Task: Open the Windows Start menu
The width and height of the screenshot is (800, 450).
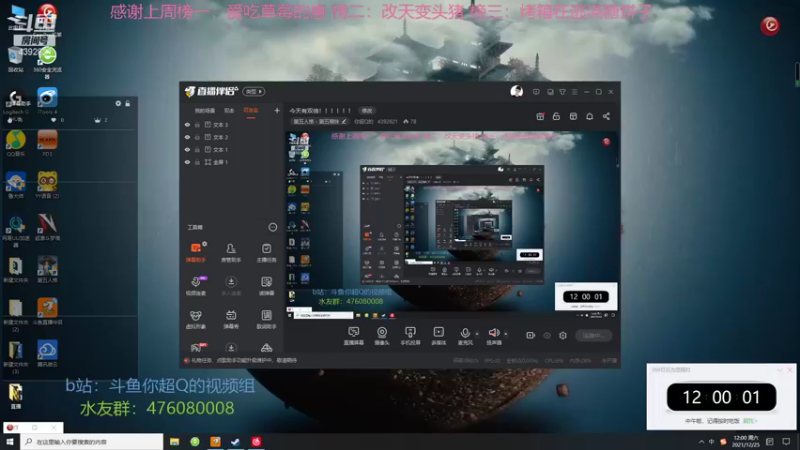Action: click(x=10, y=441)
